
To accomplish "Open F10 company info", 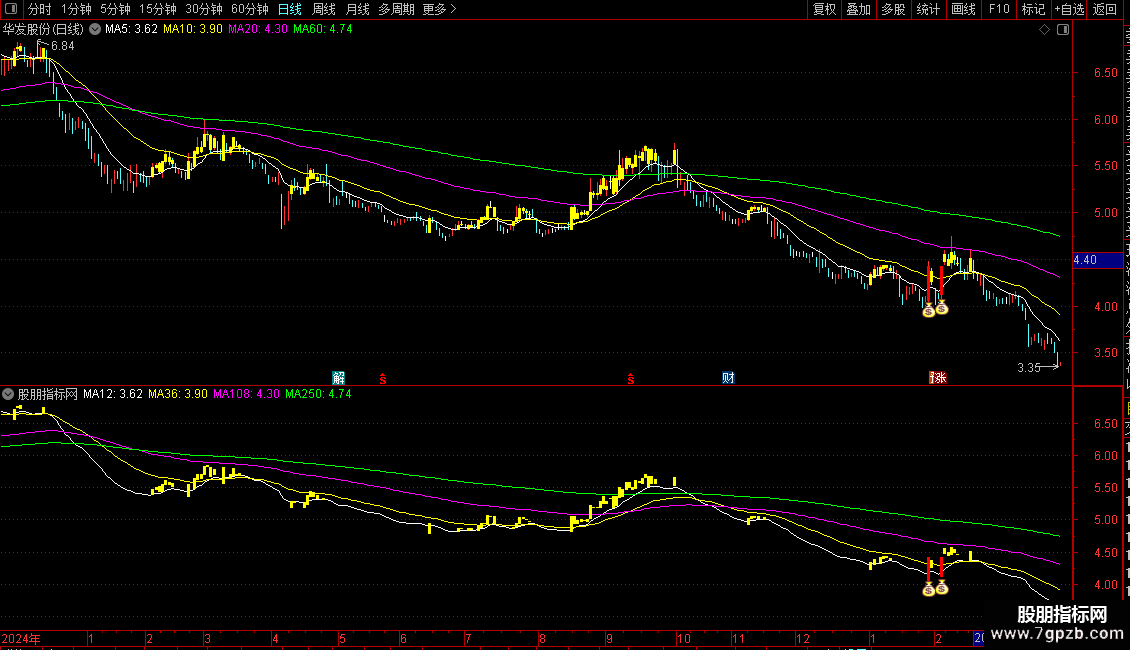I will 999,9.
